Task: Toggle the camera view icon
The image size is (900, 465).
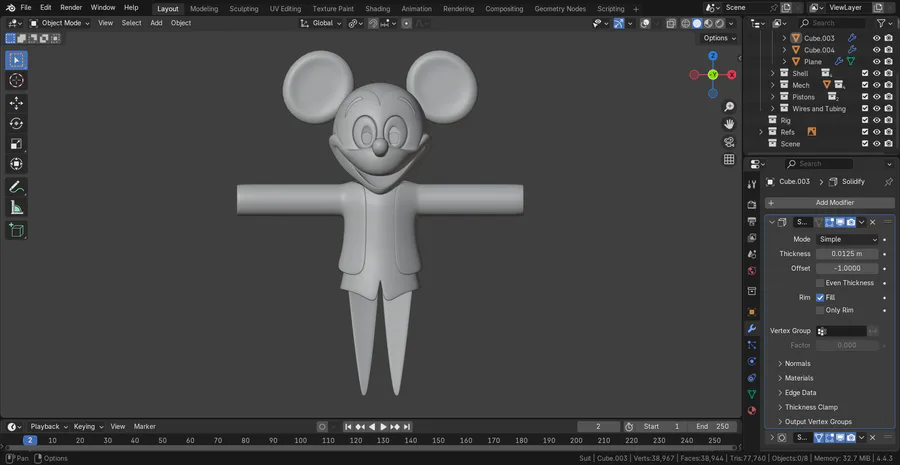Action: (x=729, y=142)
